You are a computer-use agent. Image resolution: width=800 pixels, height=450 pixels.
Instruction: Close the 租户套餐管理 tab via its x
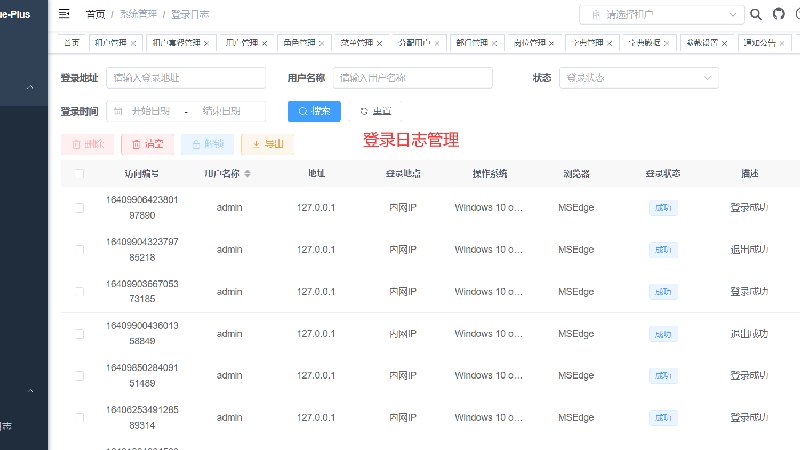point(206,43)
